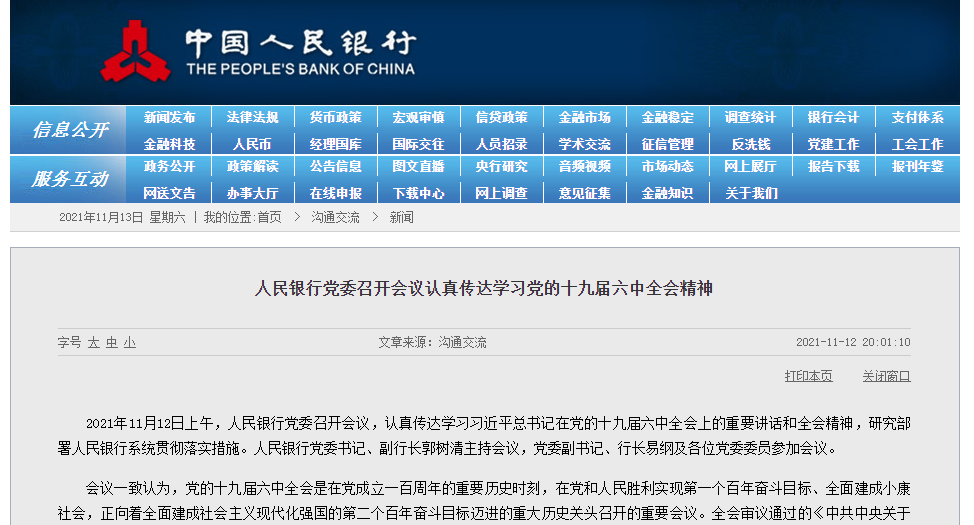Open 国际交往 section
Screen dimensions: 974x525
pos(419,144)
